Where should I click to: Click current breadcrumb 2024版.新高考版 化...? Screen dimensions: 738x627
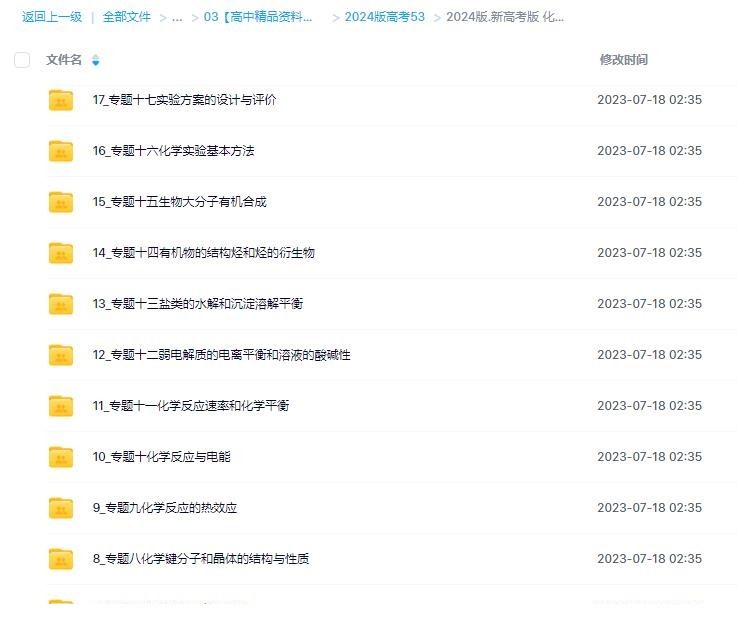(x=505, y=17)
